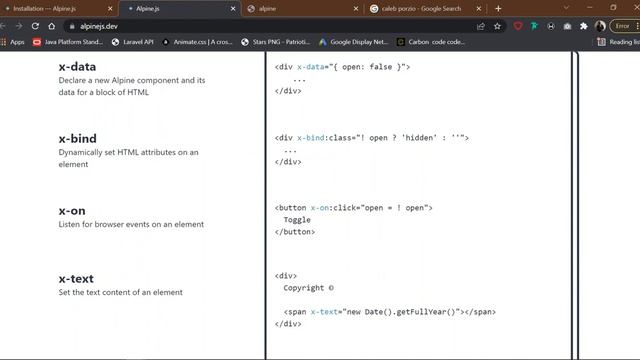The width and height of the screenshot is (640, 360).
Task: Open the tab search dropdown arrow
Action: [x=566, y=8]
